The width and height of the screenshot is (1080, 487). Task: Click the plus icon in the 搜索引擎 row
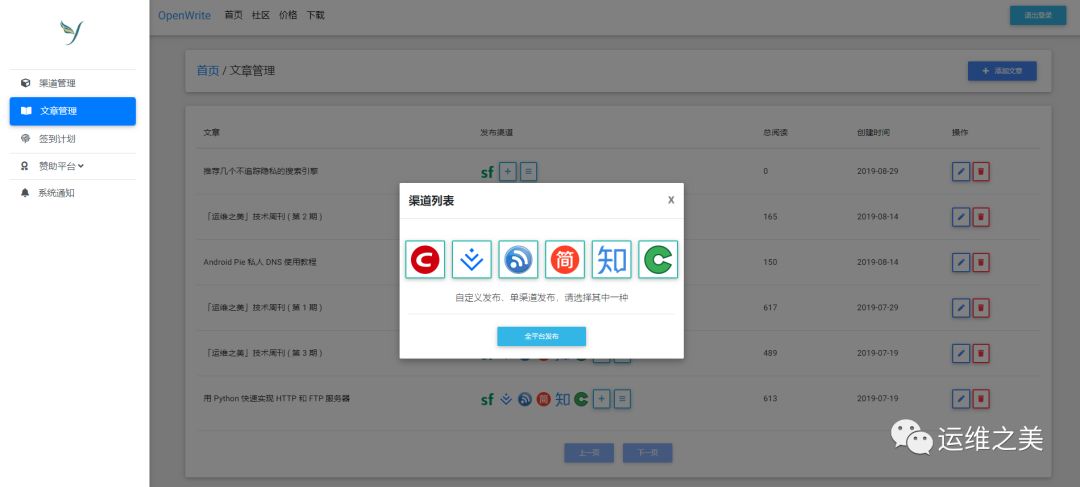click(x=508, y=172)
